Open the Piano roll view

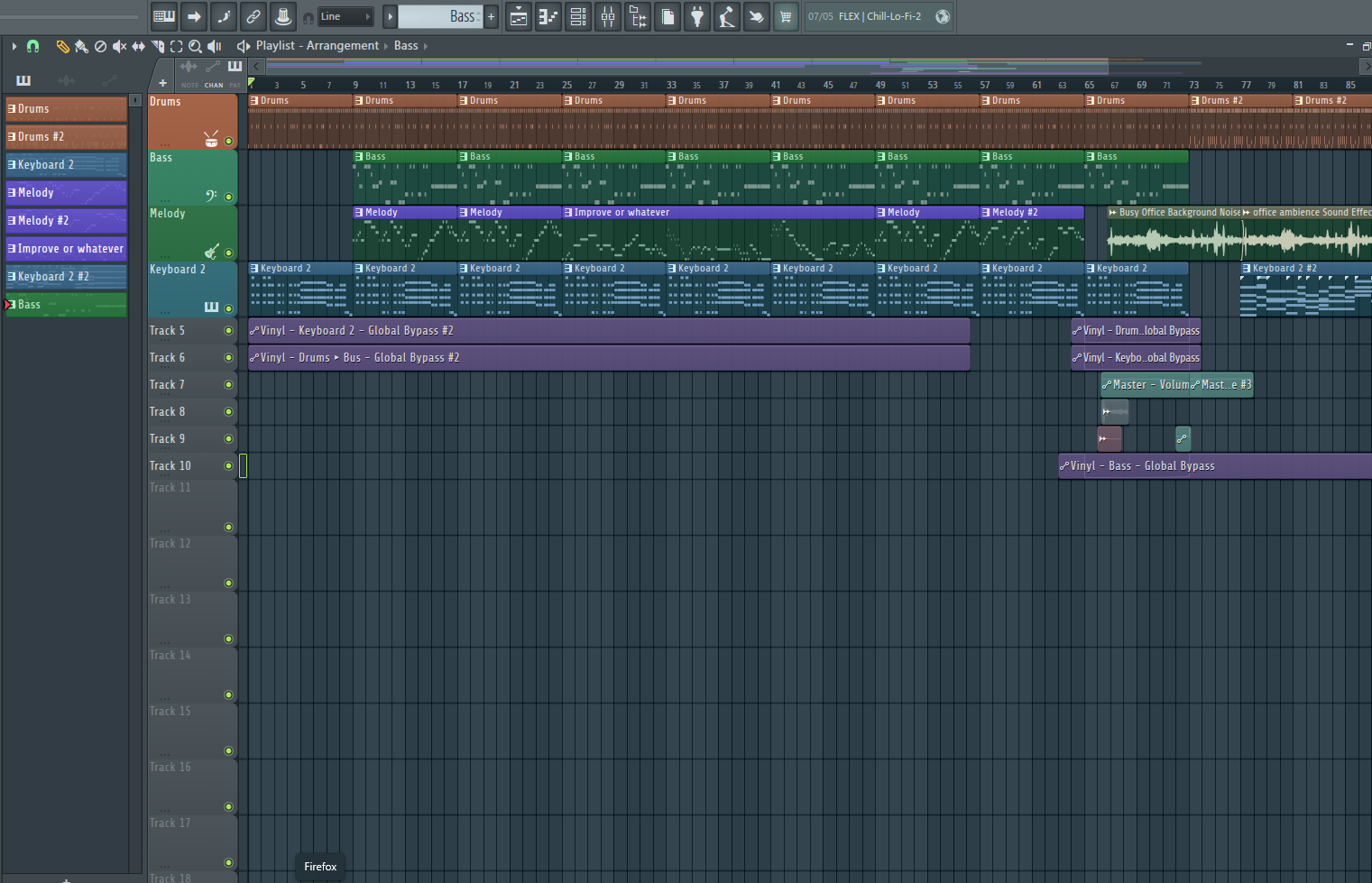pos(548,16)
